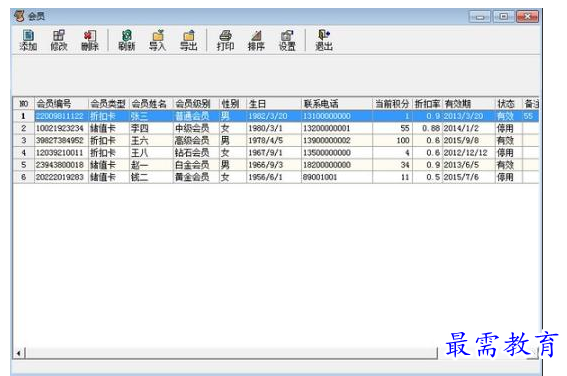Close the 会员 window

[x=528, y=17]
